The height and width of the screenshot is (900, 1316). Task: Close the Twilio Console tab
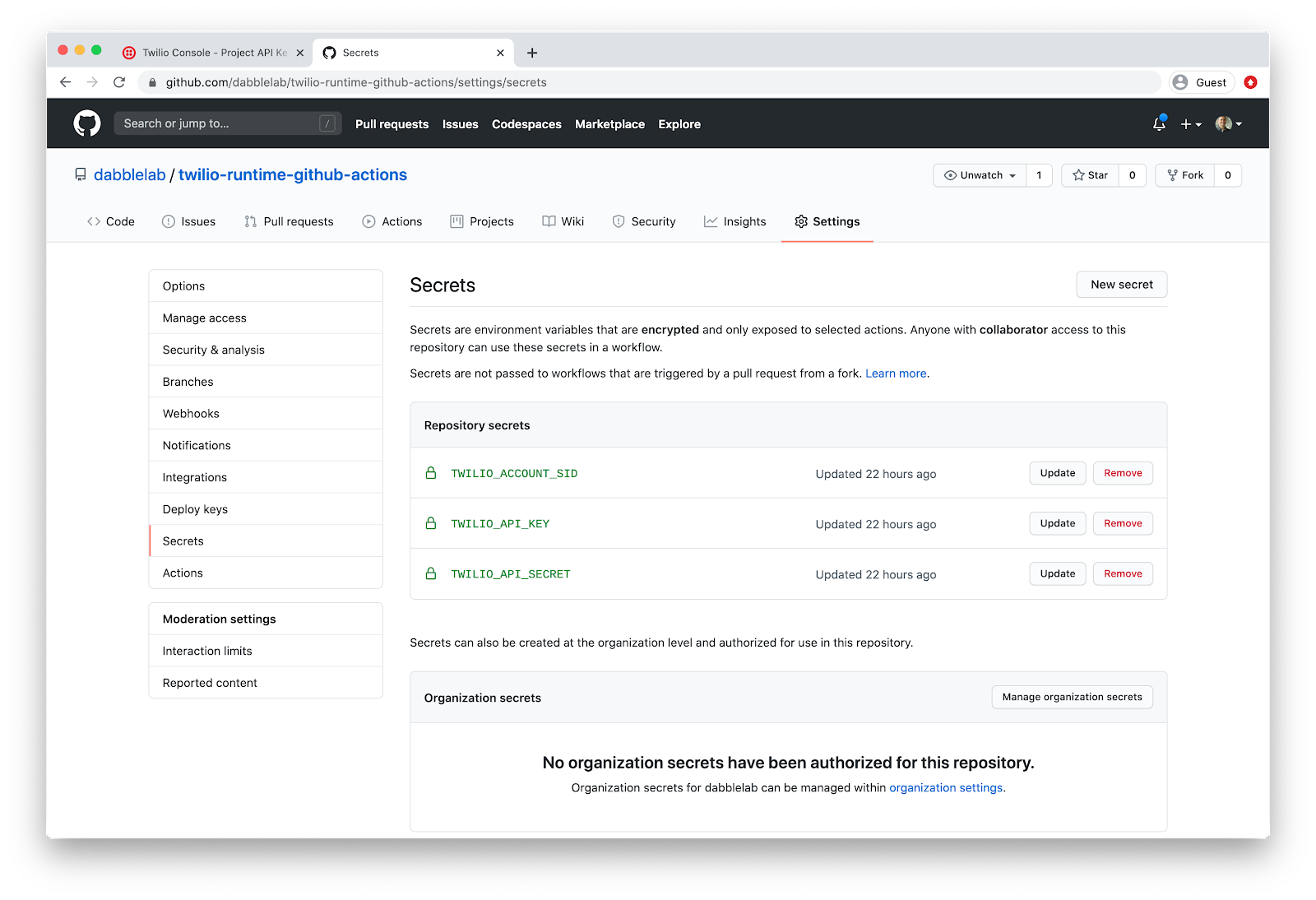(x=300, y=53)
